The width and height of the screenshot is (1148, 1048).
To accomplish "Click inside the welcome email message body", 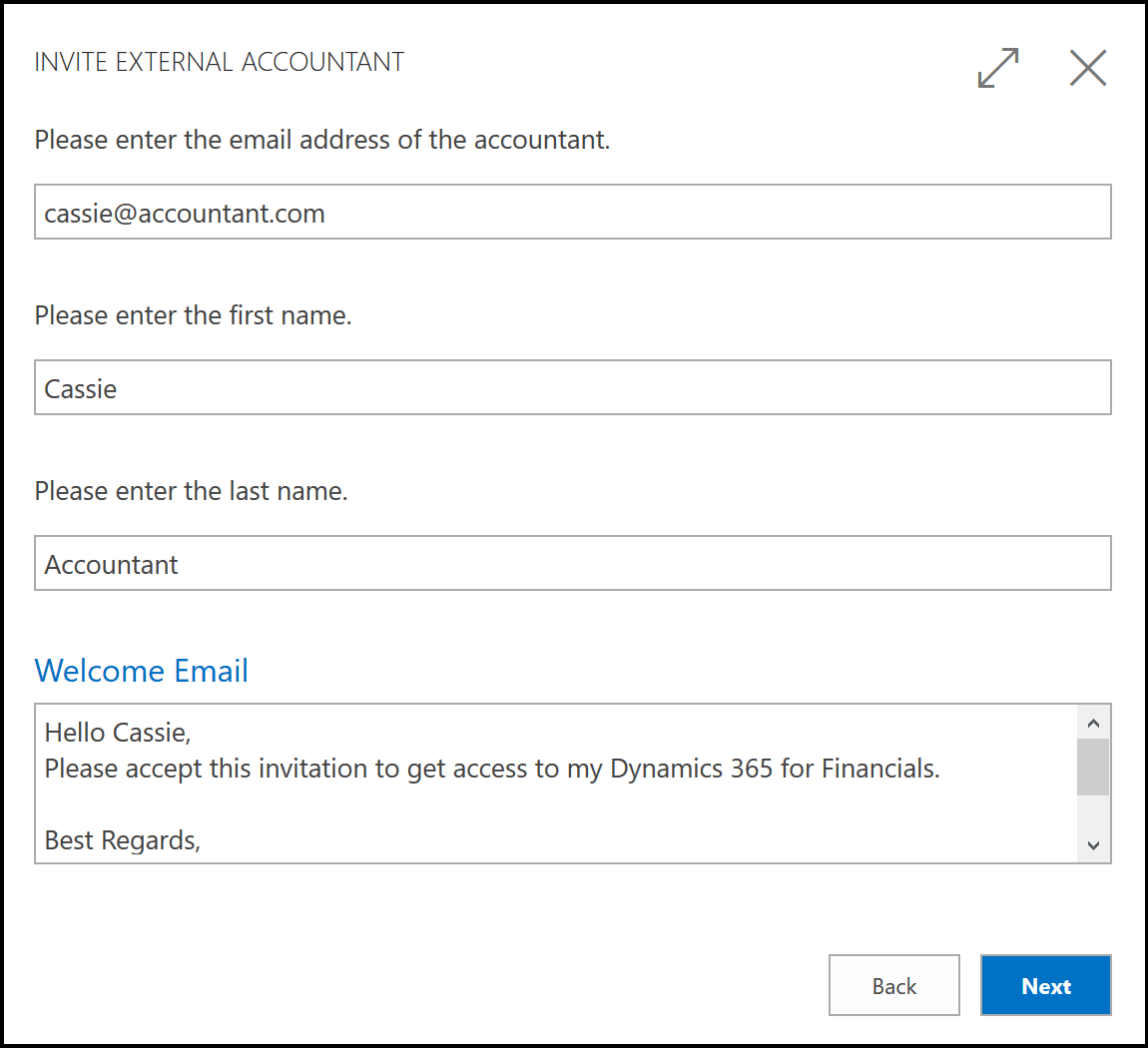I will pyautogui.click(x=499, y=798).
